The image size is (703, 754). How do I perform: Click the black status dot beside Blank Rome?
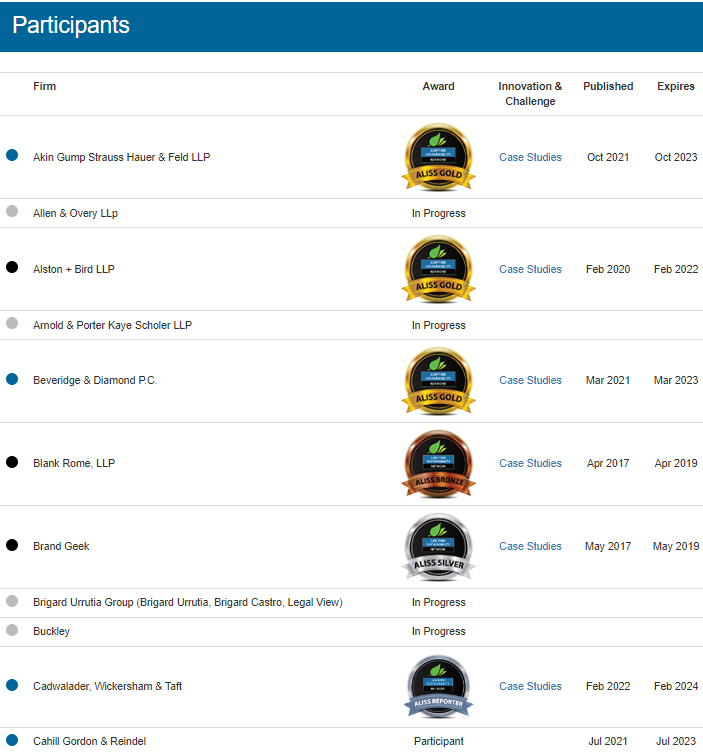[12, 462]
